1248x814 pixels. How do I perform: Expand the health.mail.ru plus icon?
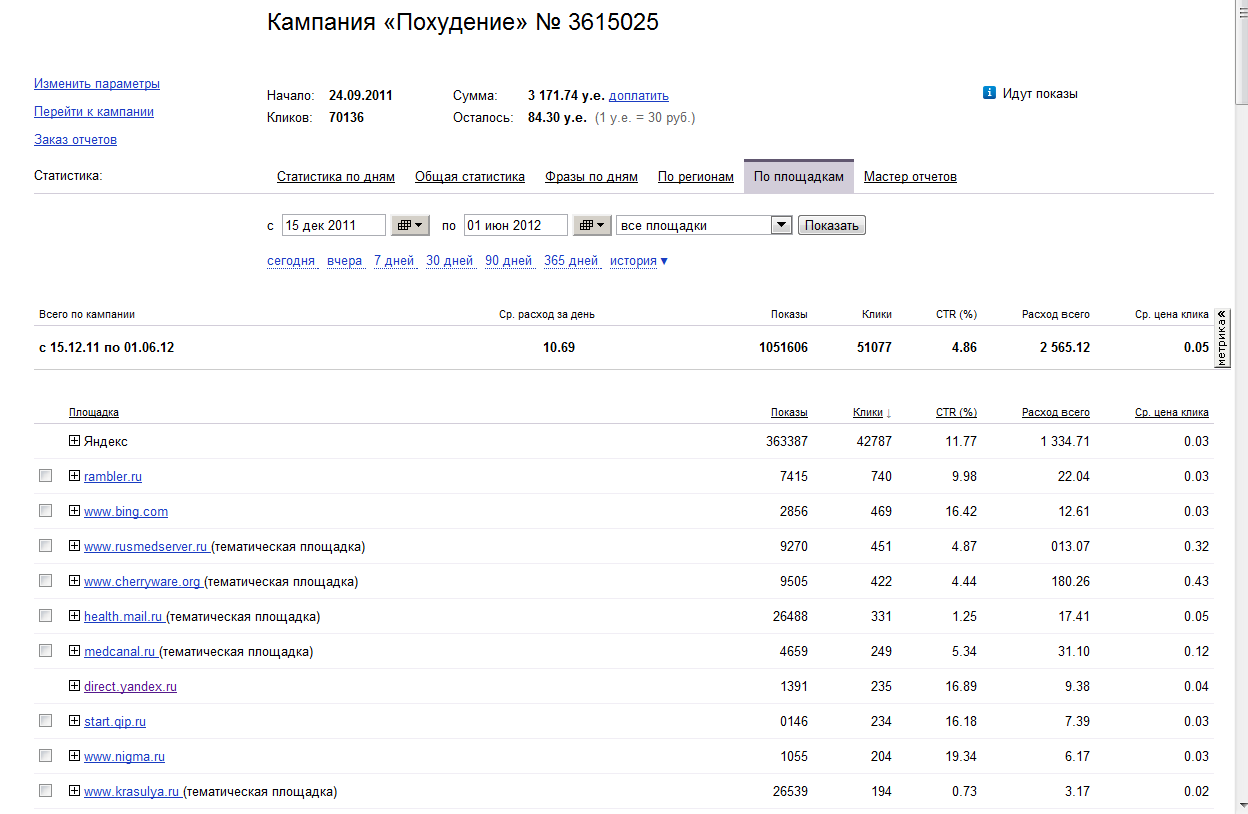74,616
